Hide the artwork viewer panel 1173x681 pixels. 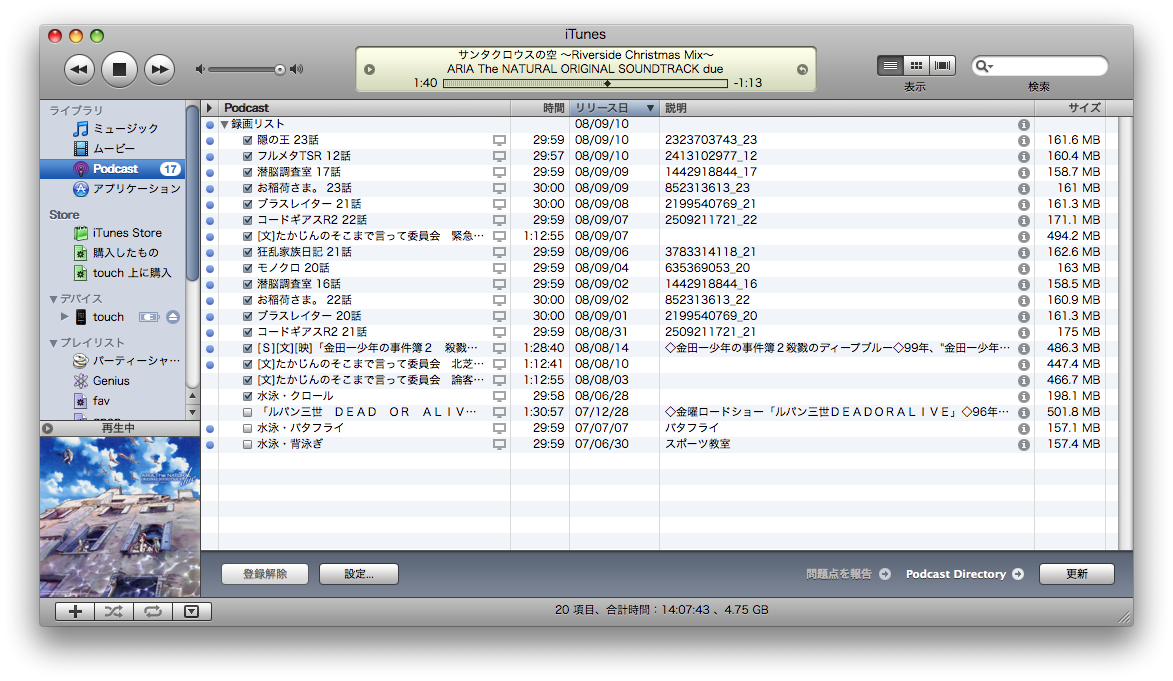click(192, 611)
